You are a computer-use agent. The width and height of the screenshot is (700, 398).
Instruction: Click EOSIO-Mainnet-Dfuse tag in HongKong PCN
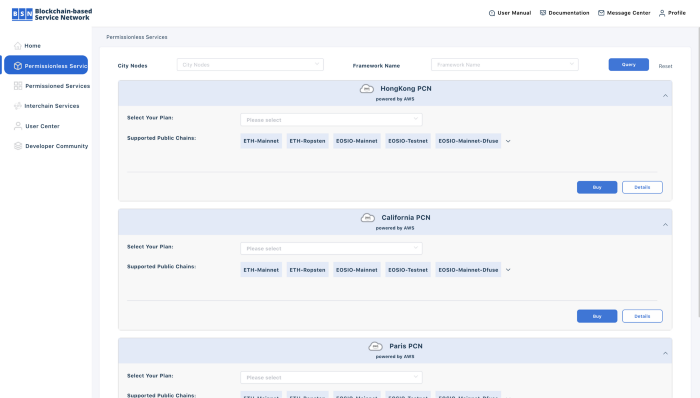click(468, 141)
